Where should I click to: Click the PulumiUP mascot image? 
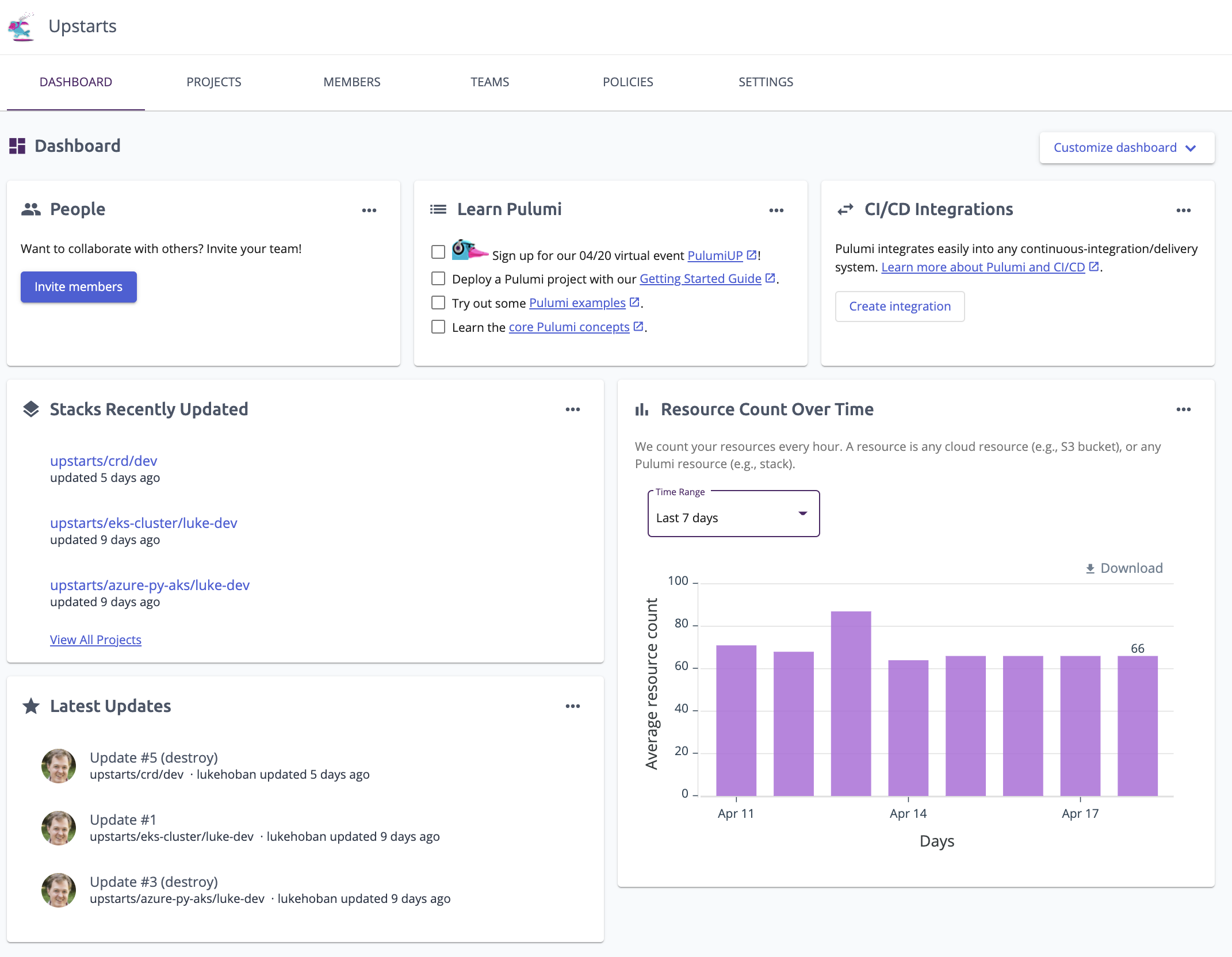coord(470,250)
